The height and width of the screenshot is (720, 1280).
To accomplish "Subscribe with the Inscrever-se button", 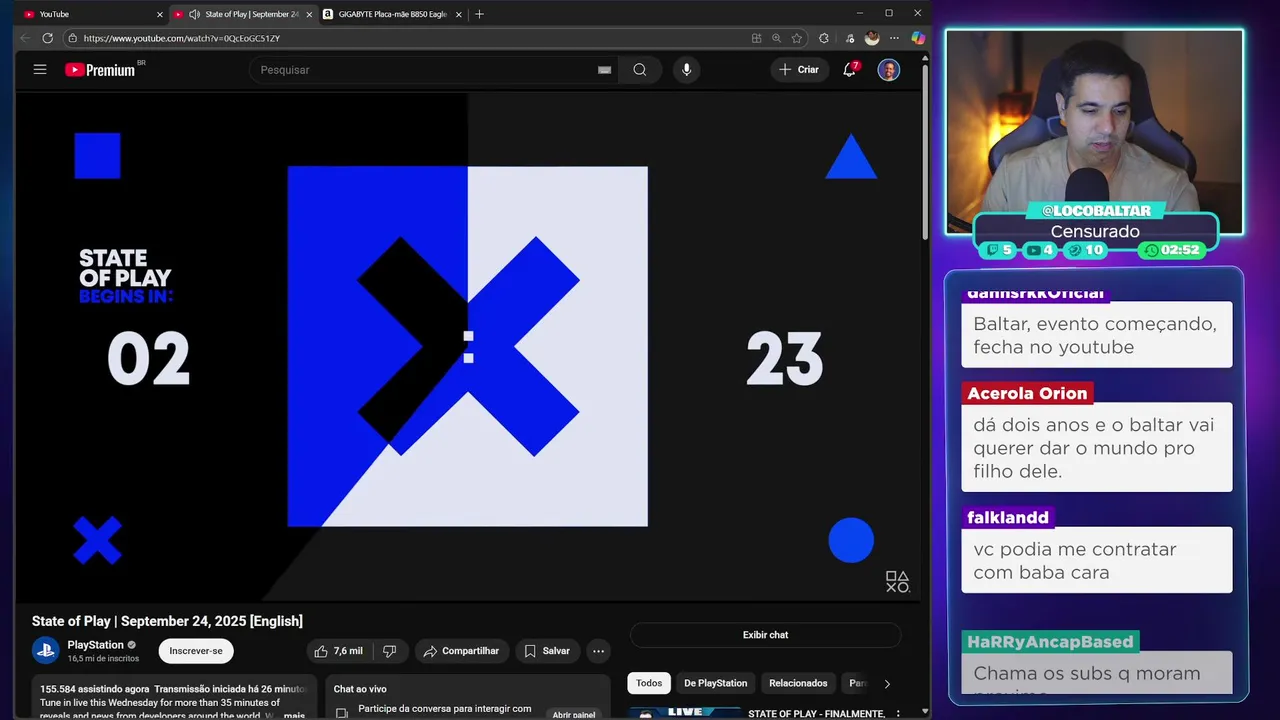I will [196, 651].
